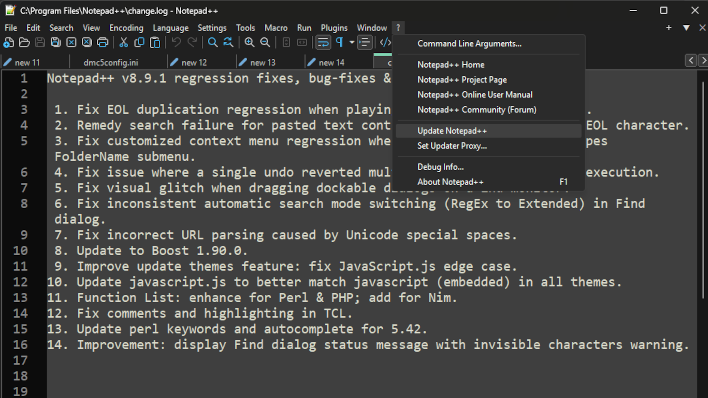Viewport: 708px width, 398px height.
Task: Close the inner document with X below window controls
Action: click(x=702, y=28)
